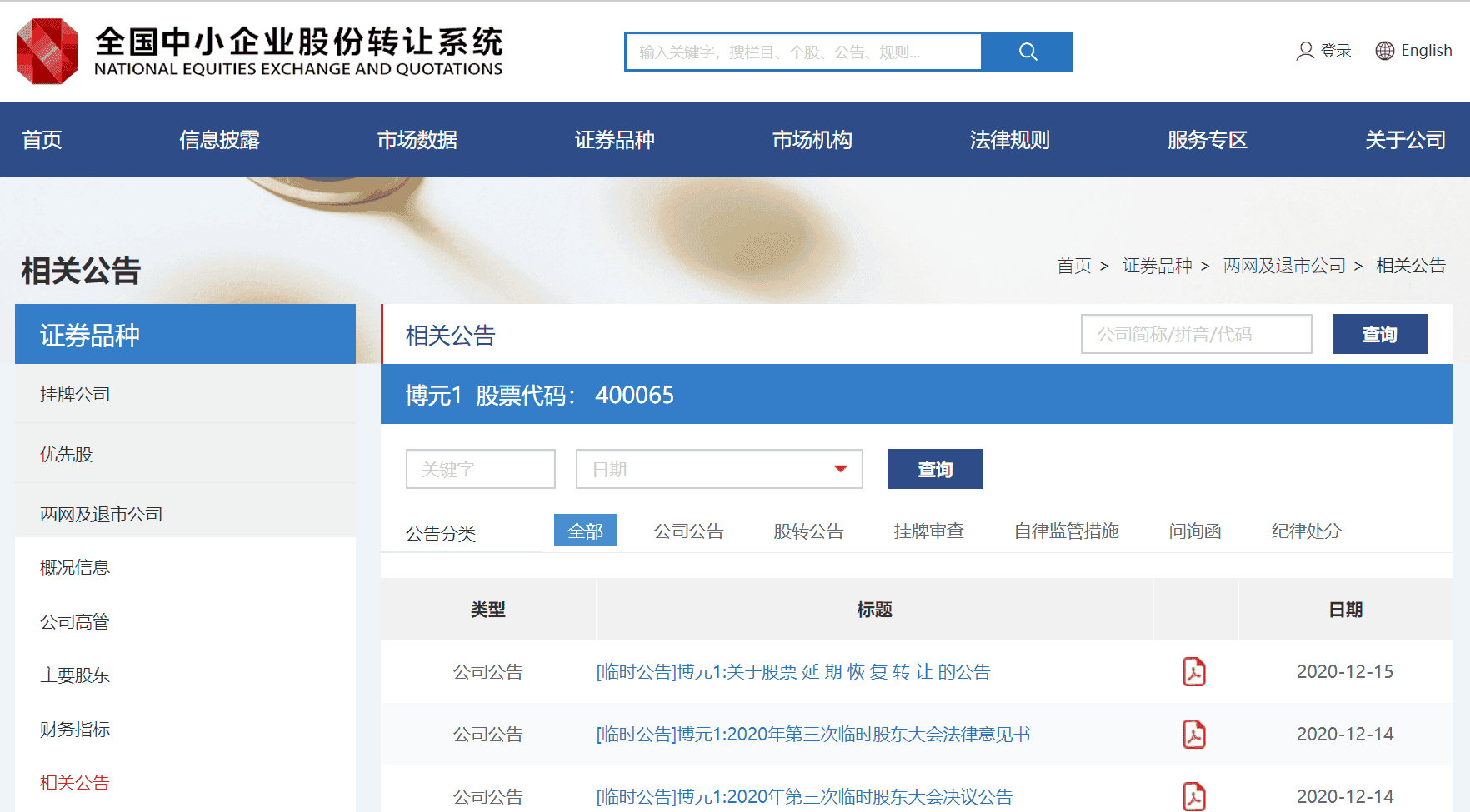This screenshot has height=812, width=1470.
Task: Select 主要股东 in the sidebar
Action: (75, 675)
